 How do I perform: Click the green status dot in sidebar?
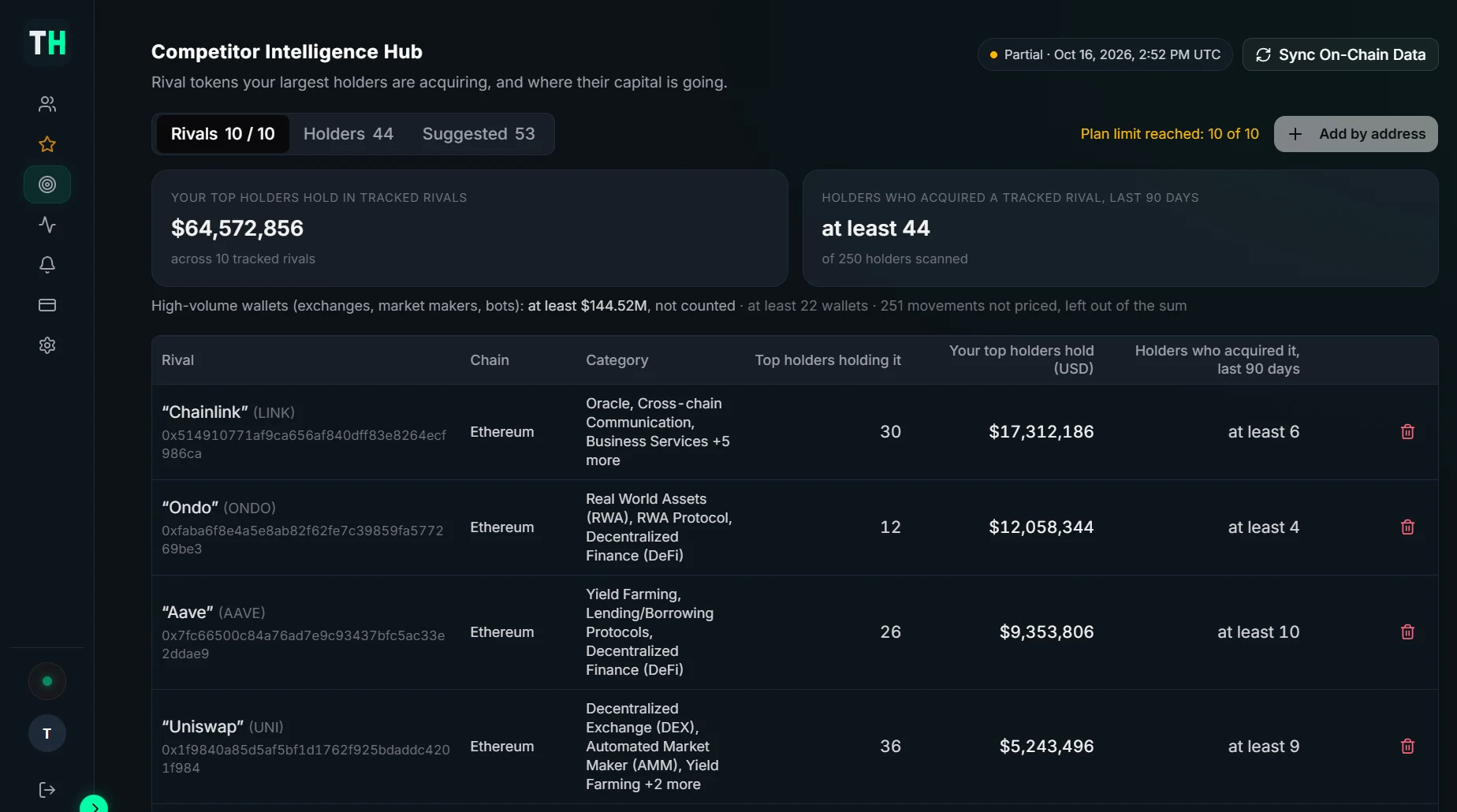pos(47,681)
